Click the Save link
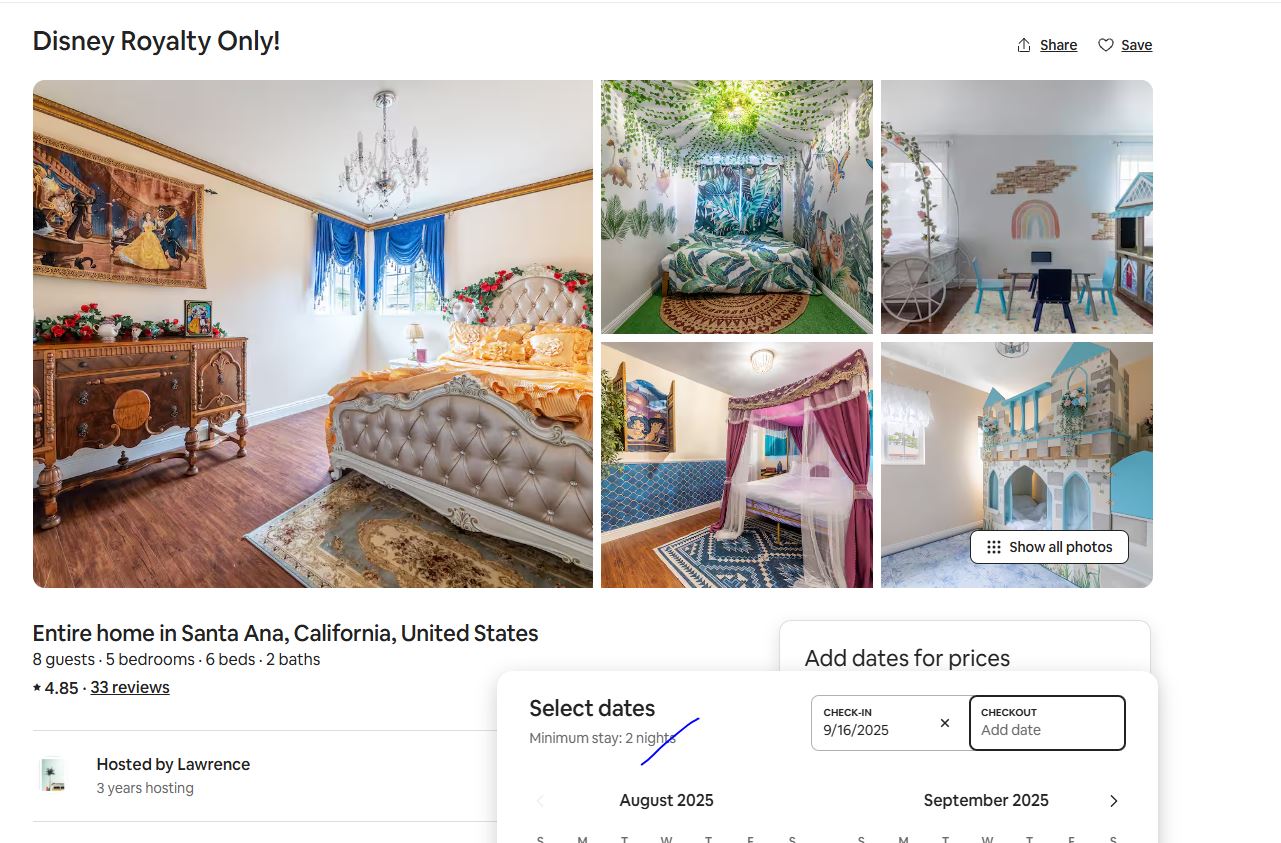 [1136, 45]
